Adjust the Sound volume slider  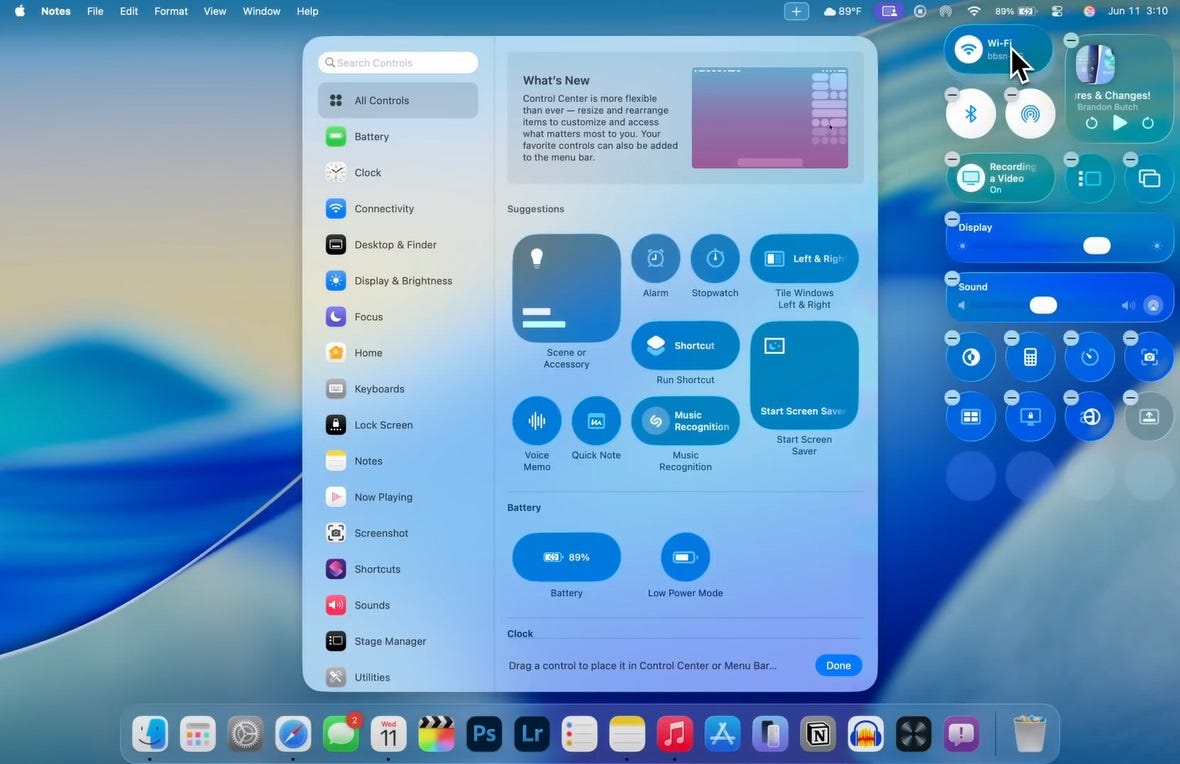[1043, 305]
